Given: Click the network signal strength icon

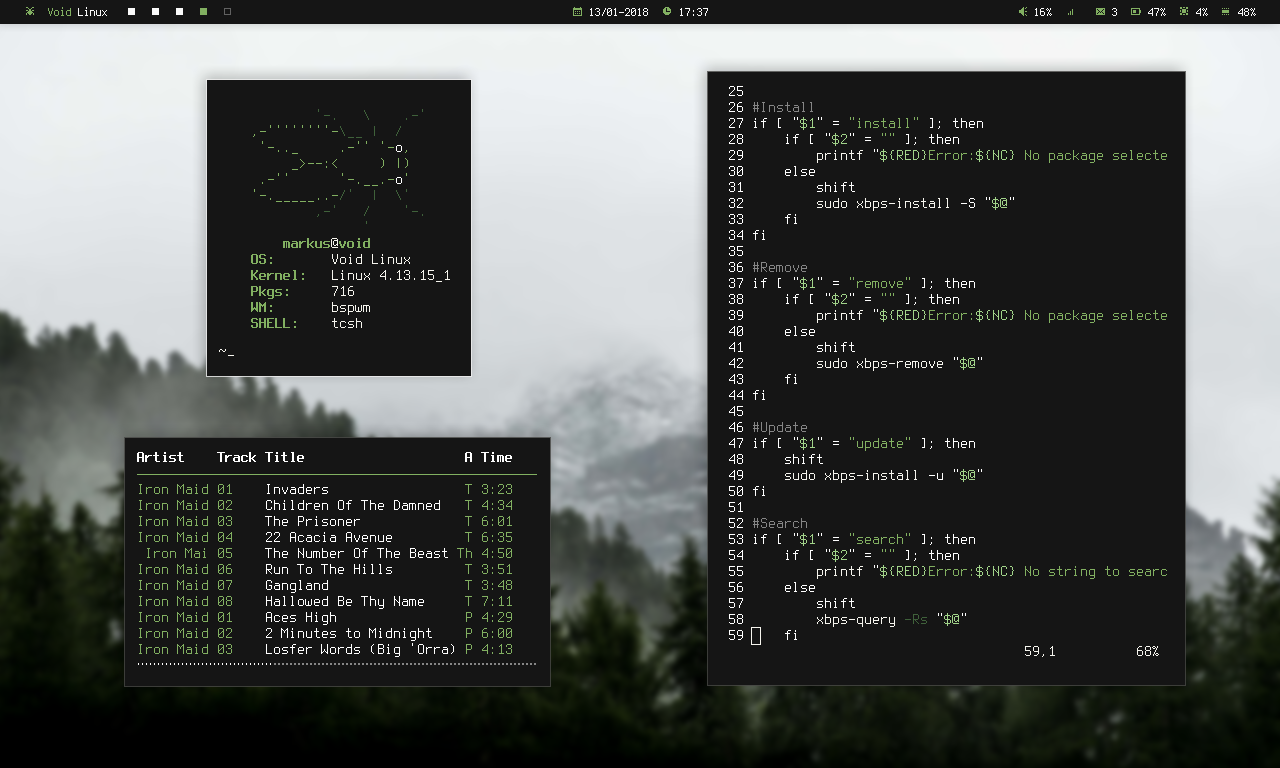Looking at the screenshot, I should [x=1071, y=12].
